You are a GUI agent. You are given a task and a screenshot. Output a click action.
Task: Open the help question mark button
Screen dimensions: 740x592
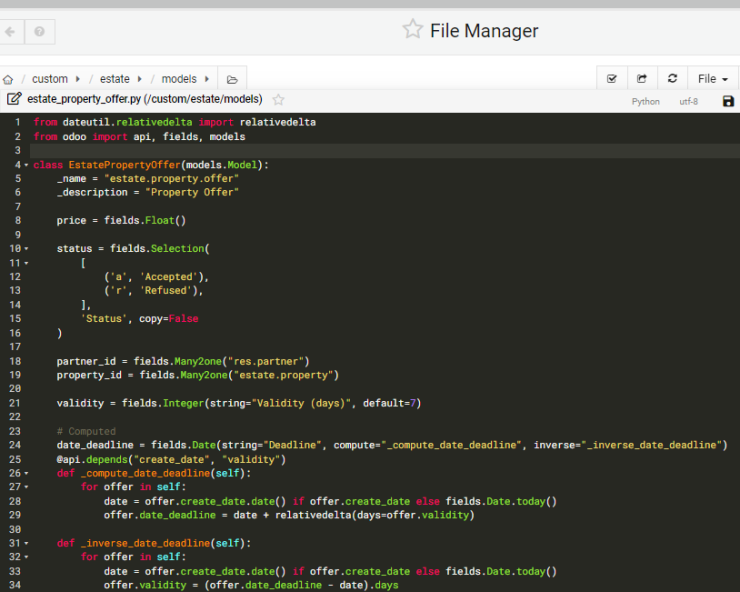40,32
